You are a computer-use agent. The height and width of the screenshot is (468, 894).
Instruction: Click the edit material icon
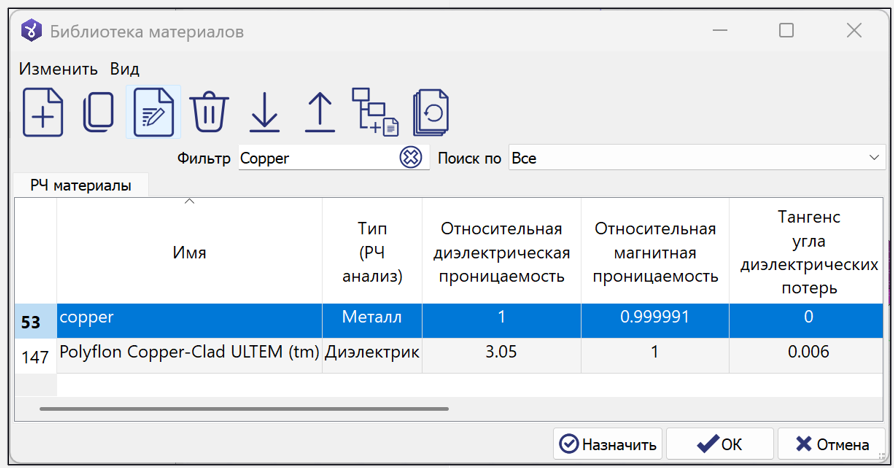click(x=153, y=111)
